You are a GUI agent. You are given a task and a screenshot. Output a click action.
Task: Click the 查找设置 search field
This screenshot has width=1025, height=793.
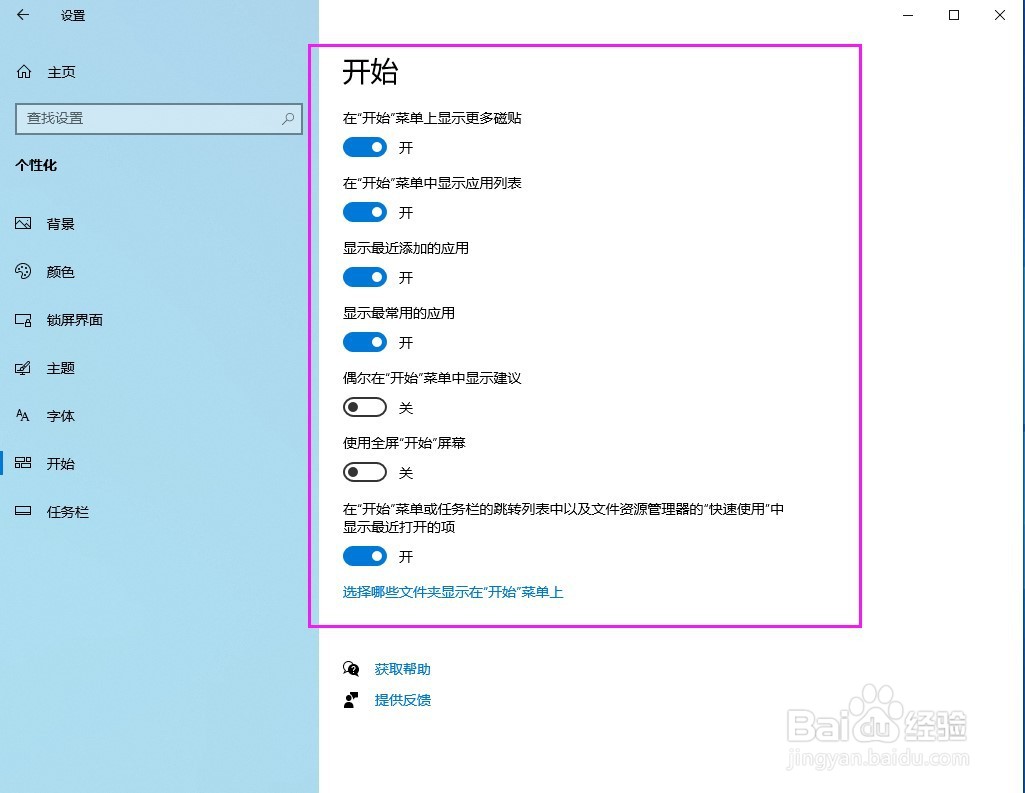coord(158,118)
